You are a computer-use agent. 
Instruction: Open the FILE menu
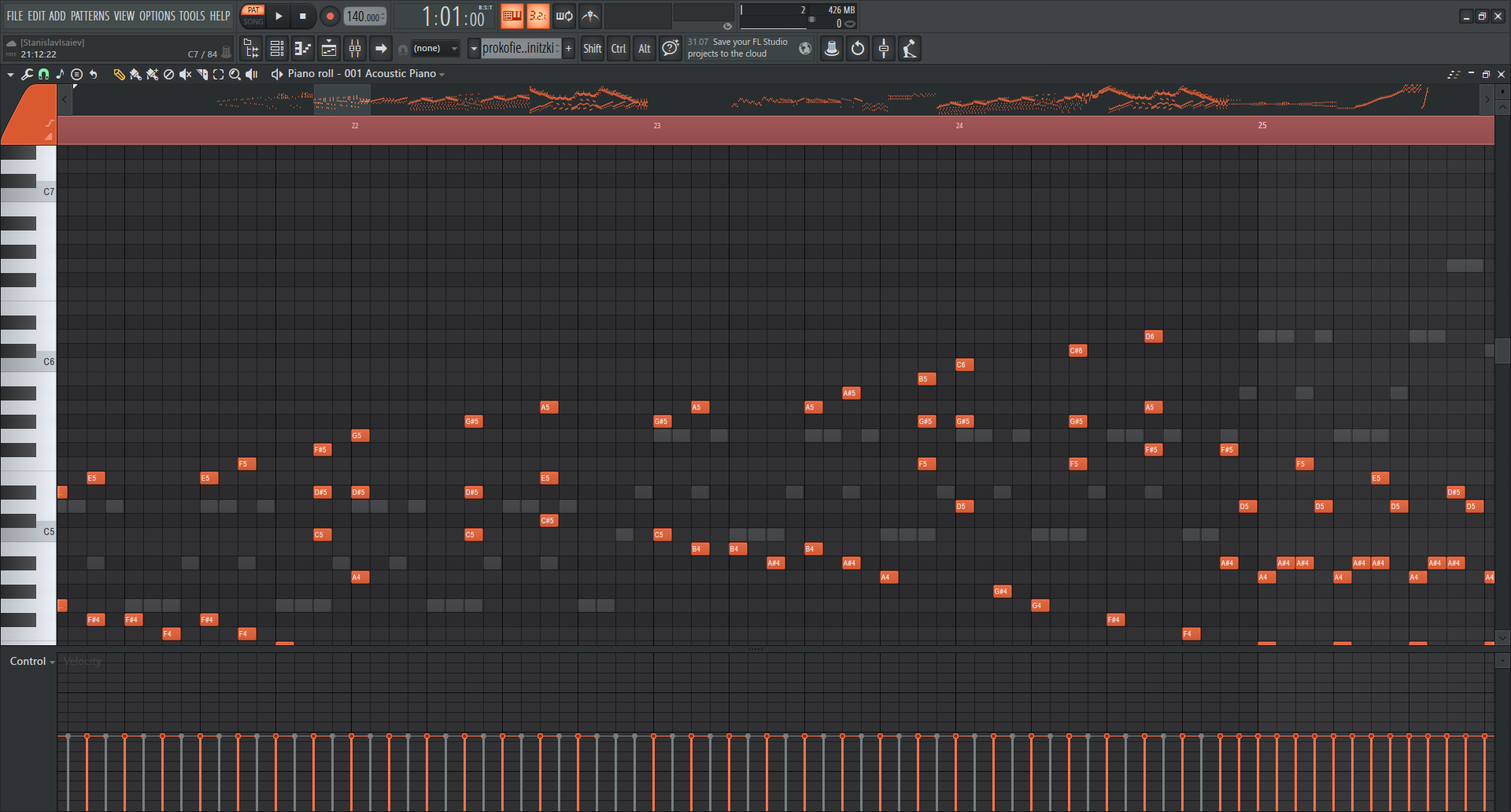pyautogui.click(x=15, y=16)
